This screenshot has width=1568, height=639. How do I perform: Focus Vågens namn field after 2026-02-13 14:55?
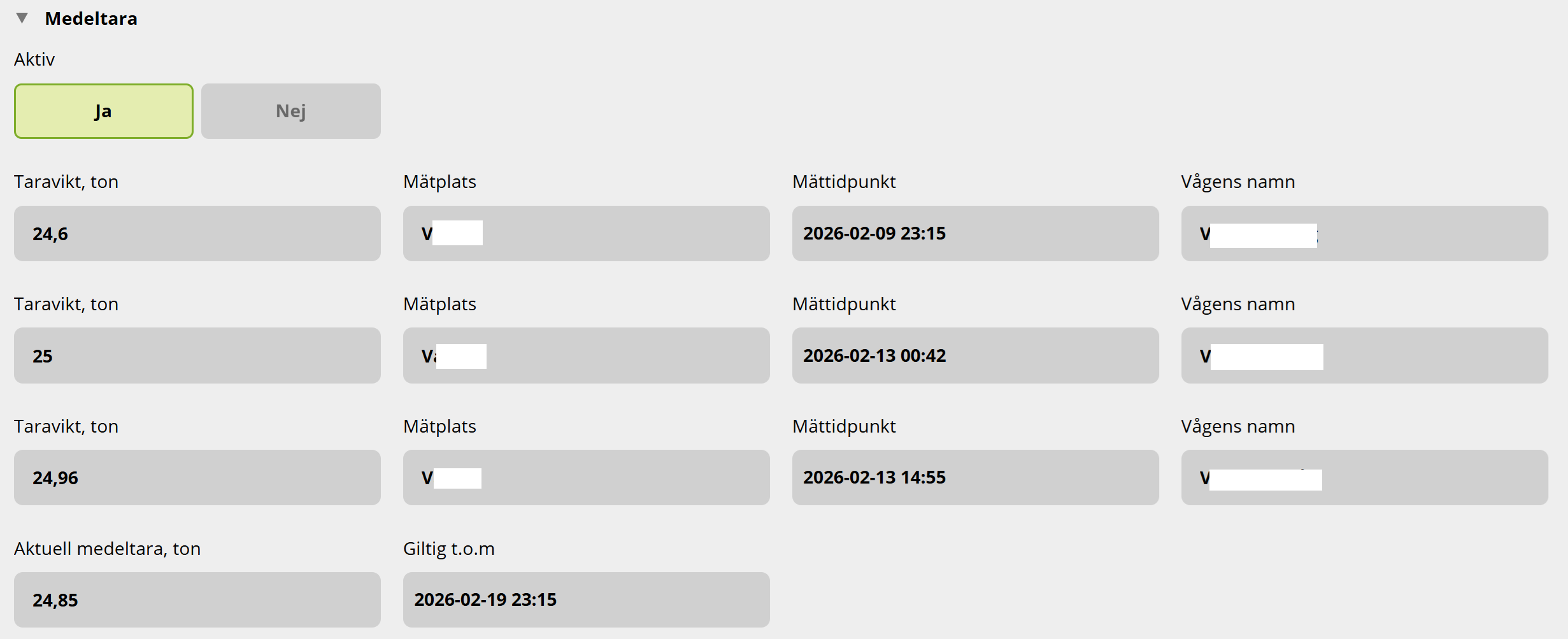tap(1364, 478)
